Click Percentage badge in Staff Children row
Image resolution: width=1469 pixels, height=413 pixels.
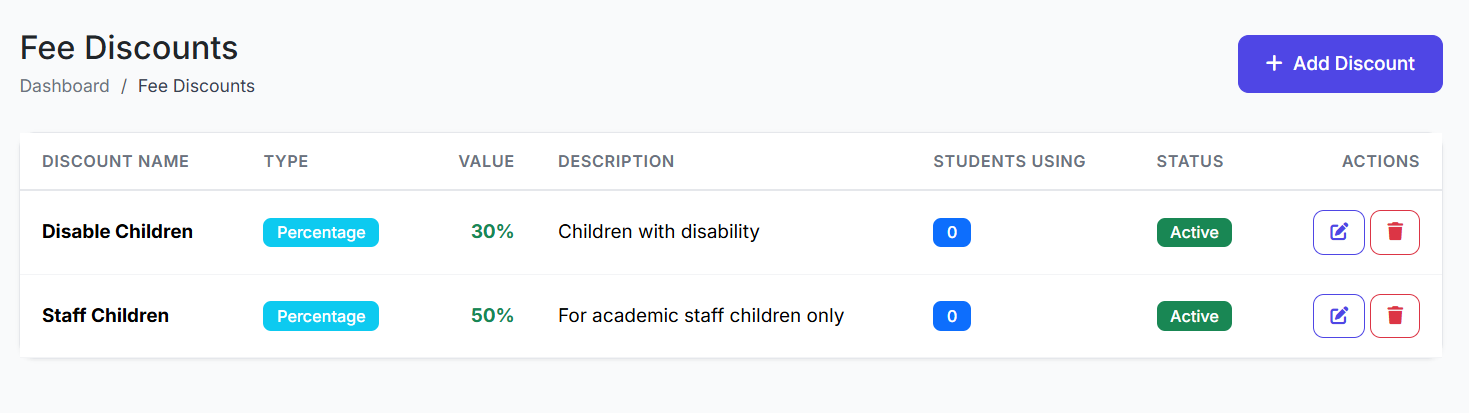(x=321, y=316)
